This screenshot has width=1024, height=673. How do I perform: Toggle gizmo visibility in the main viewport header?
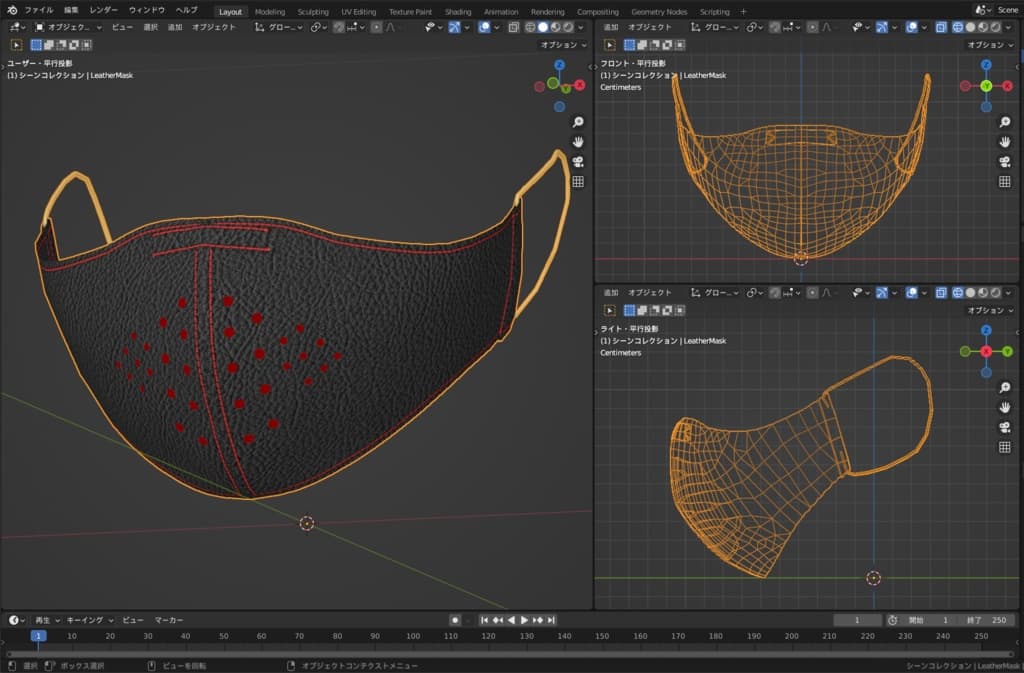tap(452, 27)
